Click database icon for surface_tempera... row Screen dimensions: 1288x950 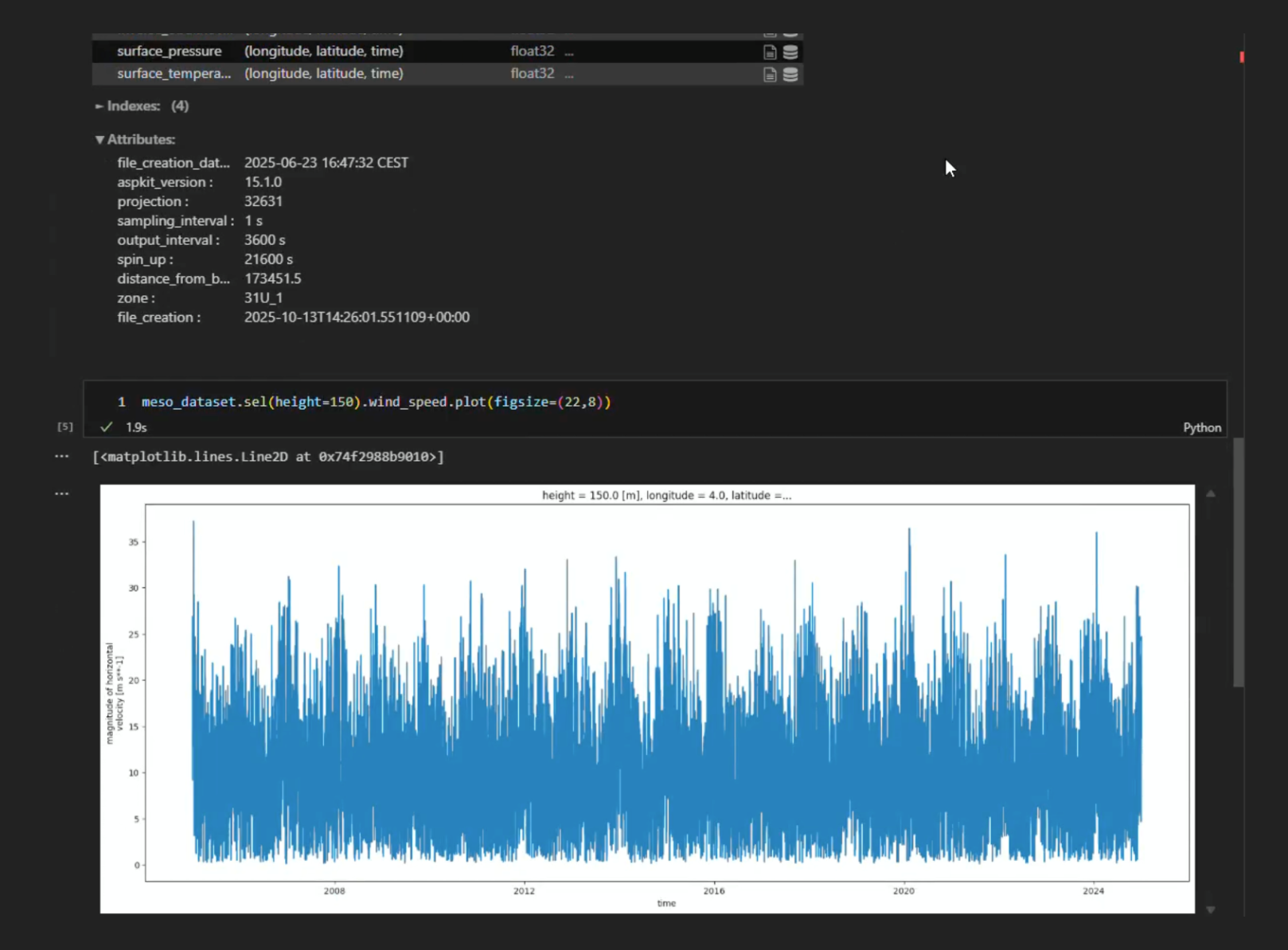coord(790,75)
